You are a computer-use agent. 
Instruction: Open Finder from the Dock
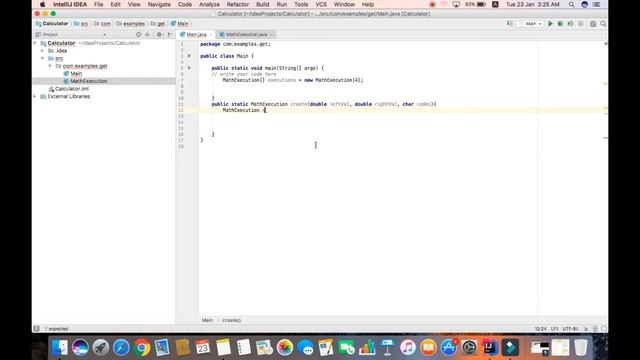[60, 348]
